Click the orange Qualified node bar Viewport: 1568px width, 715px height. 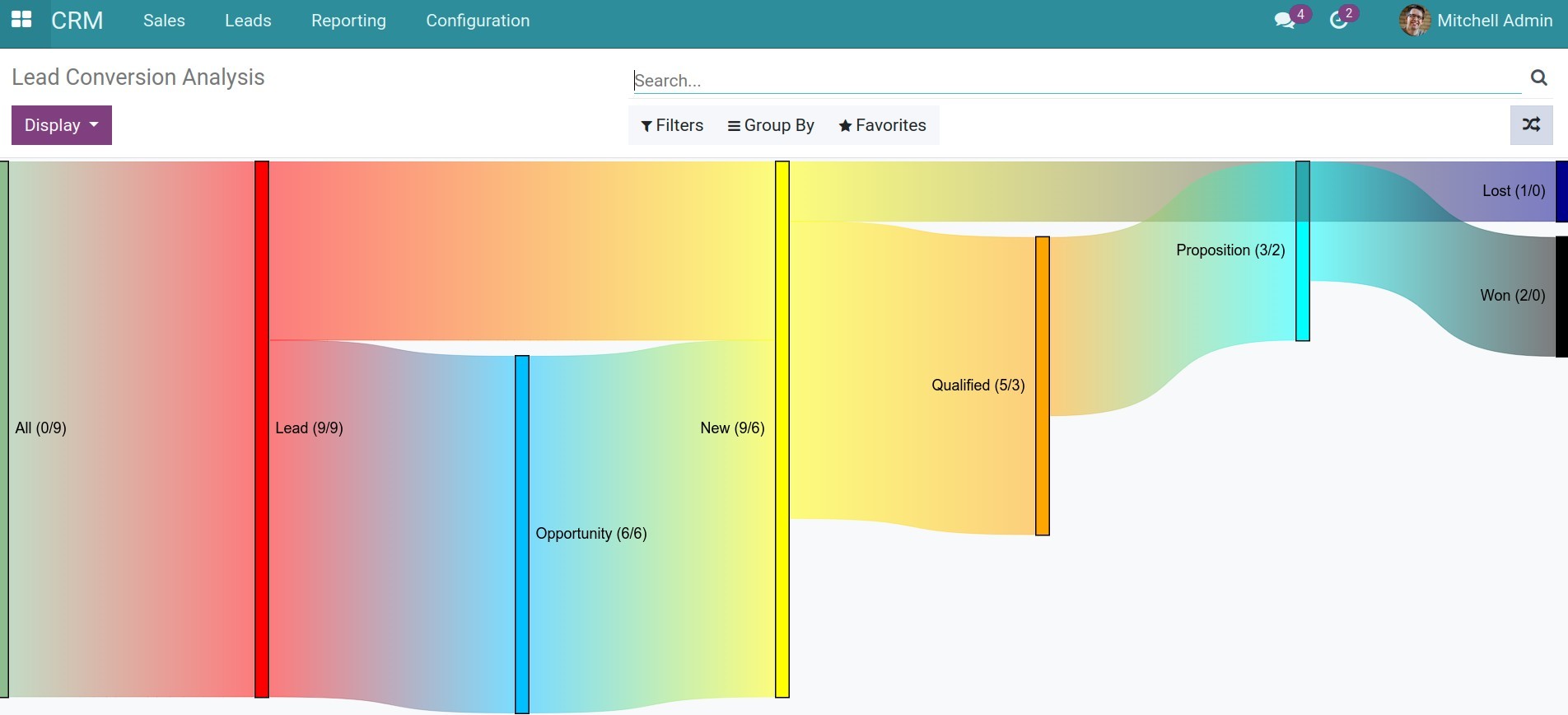[x=1043, y=386]
